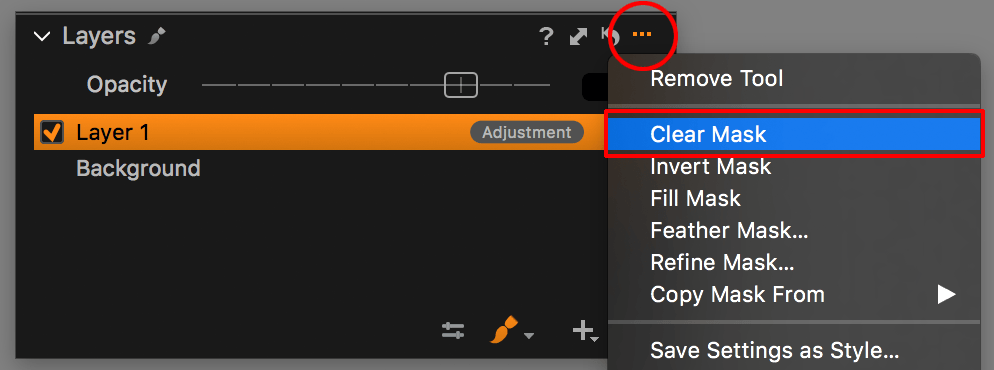Screen dimensions: 994x370
Task: Collapse the Layers panel using the chevron
Action: click(x=42, y=37)
